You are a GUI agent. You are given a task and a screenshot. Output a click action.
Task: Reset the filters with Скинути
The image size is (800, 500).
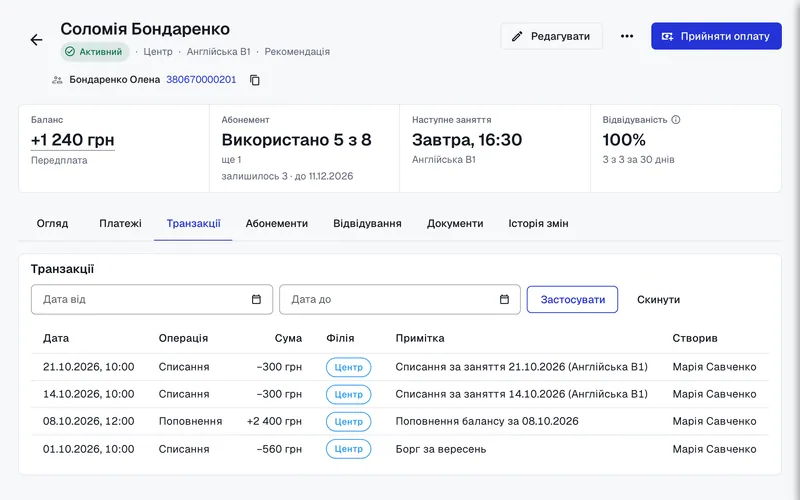pyautogui.click(x=658, y=299)
